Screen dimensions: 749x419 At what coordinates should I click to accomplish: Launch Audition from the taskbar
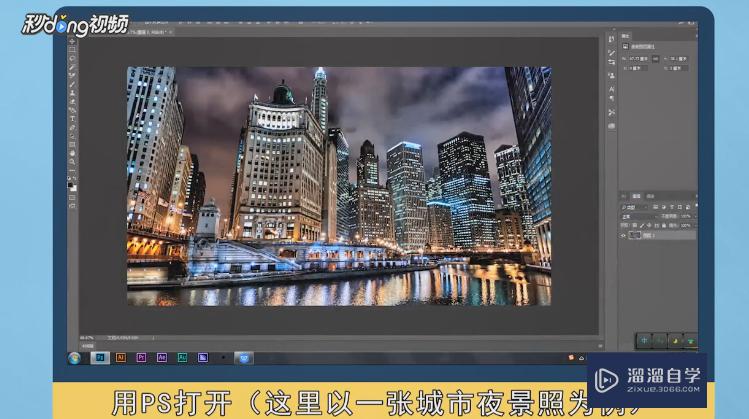tap(182, 358)
